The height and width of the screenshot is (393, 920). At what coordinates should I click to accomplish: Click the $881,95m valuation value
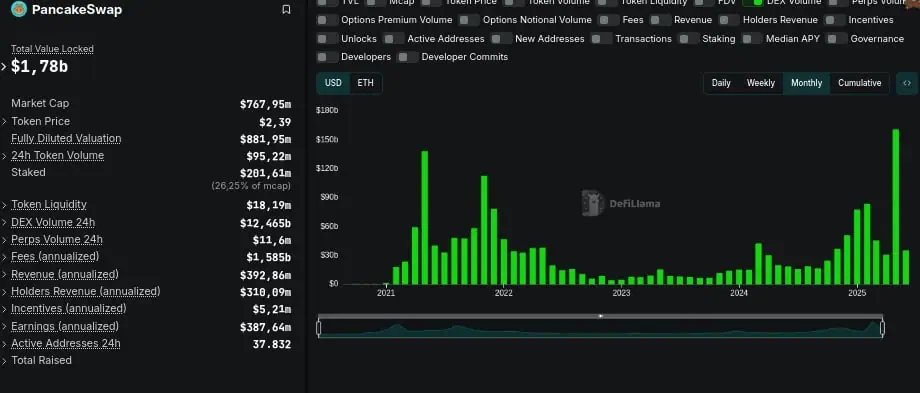point(265,140)
